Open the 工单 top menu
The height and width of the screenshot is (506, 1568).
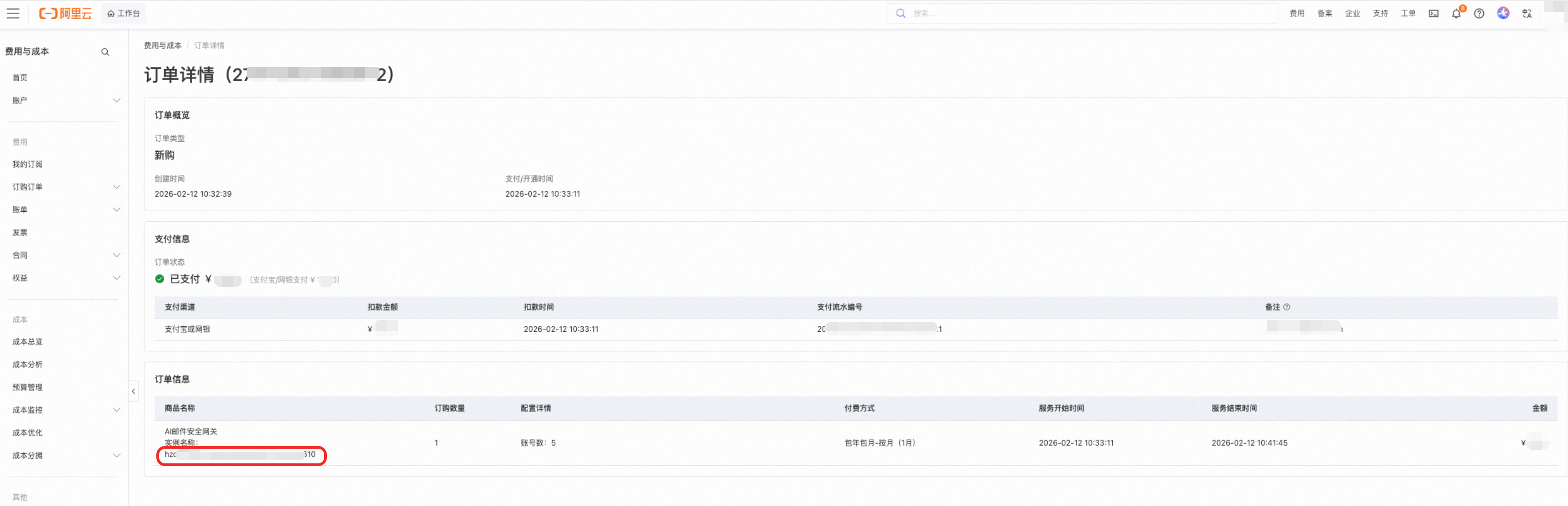coord(1408,13)
